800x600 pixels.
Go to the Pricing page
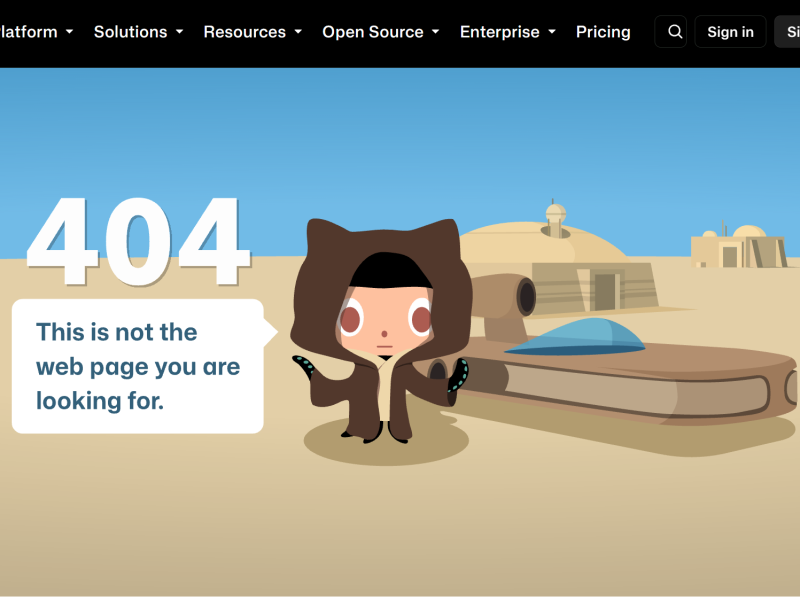[x=603, y=32]
